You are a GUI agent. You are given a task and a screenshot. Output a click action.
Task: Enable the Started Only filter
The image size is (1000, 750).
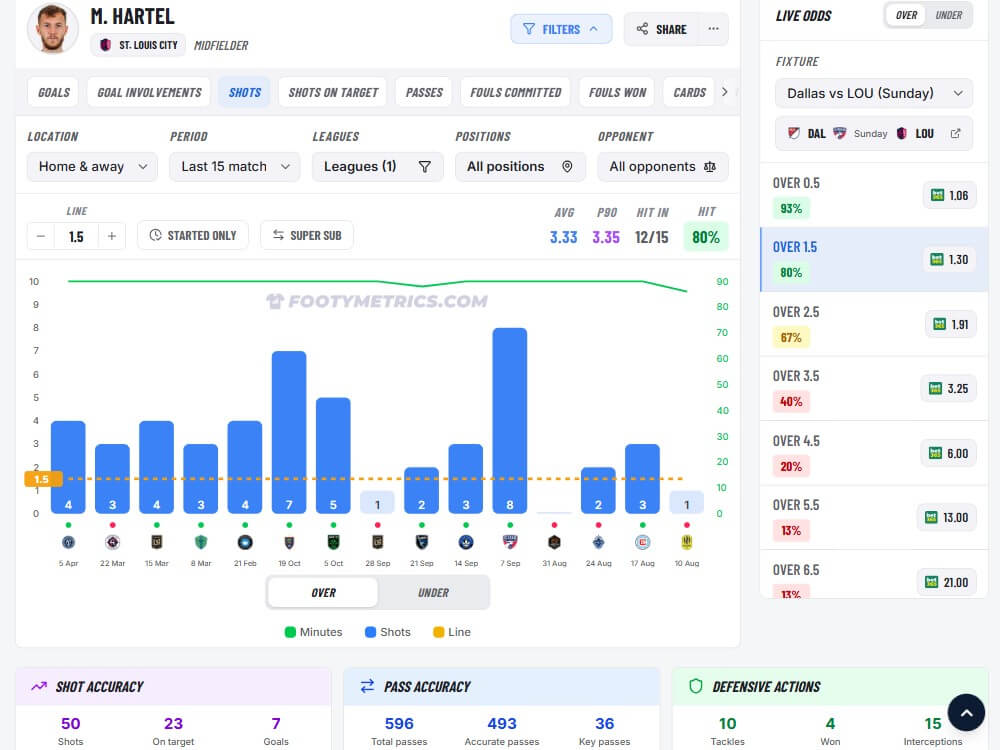tap(192, 235)
